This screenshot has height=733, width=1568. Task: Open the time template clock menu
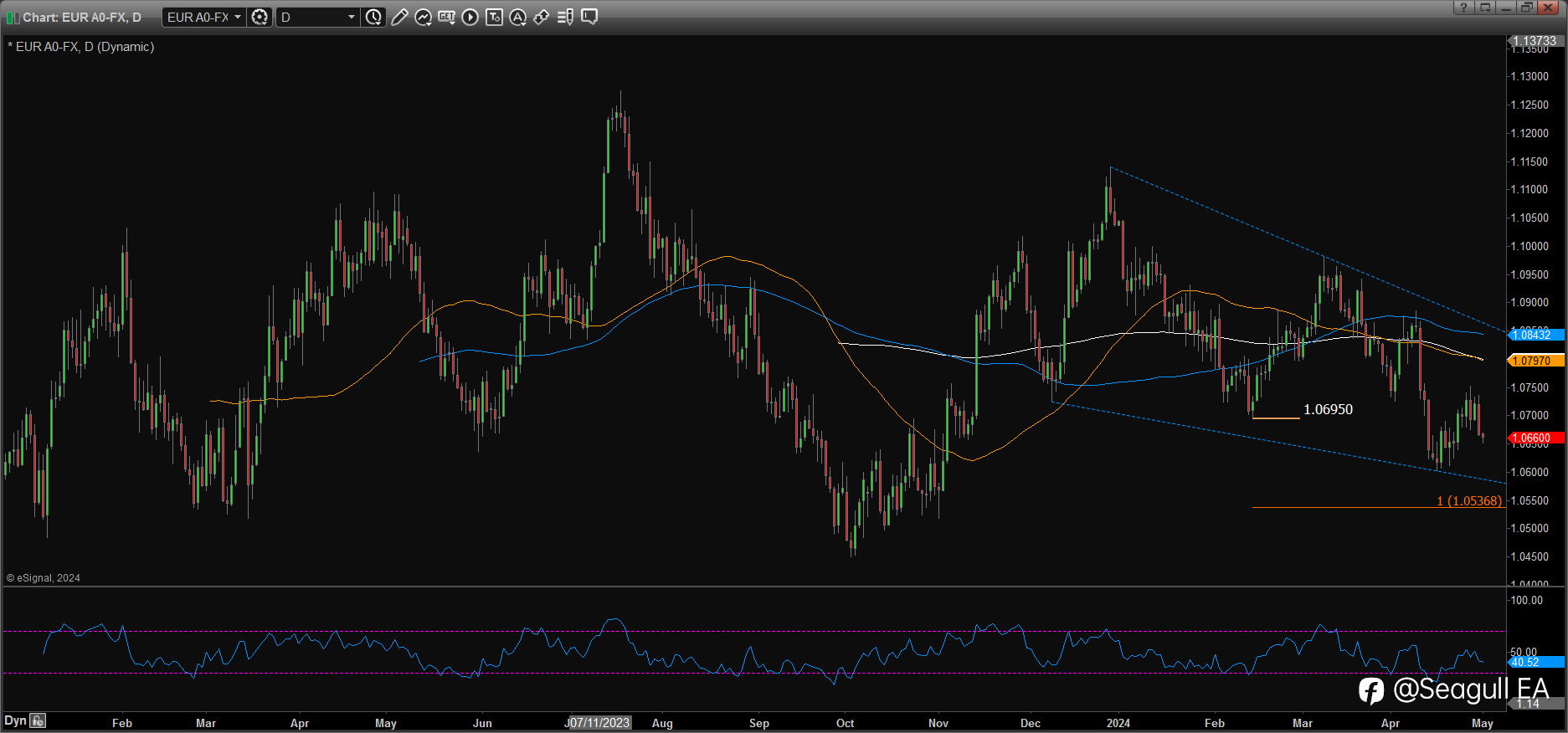coord(373,17)
